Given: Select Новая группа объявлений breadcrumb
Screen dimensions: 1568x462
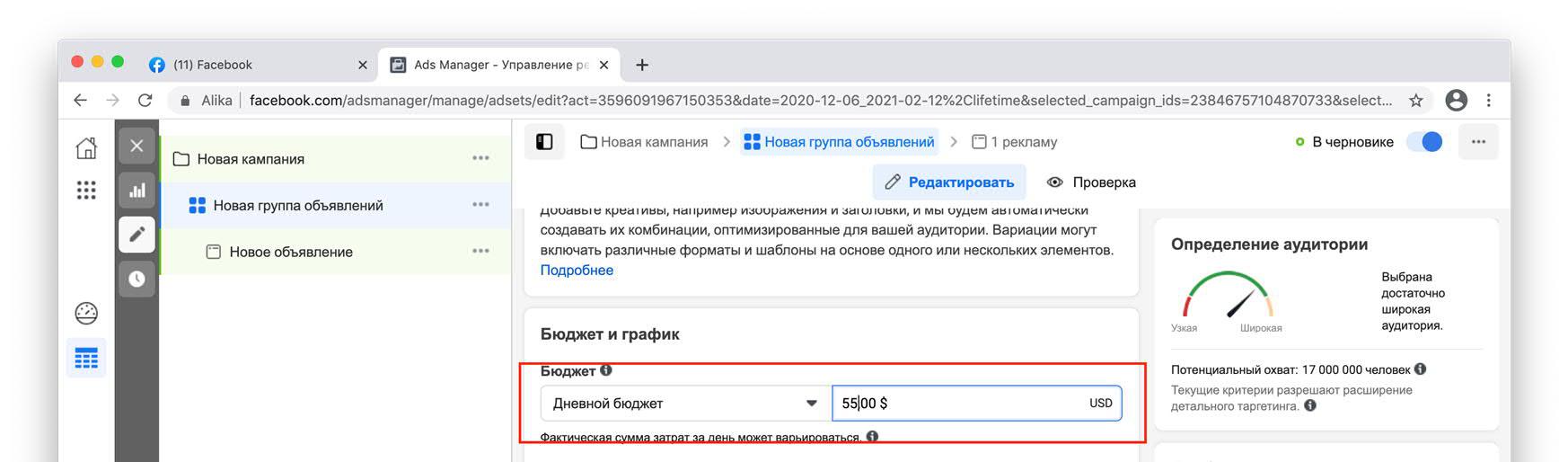Looking at the screenshot, I should click(840, 142).
